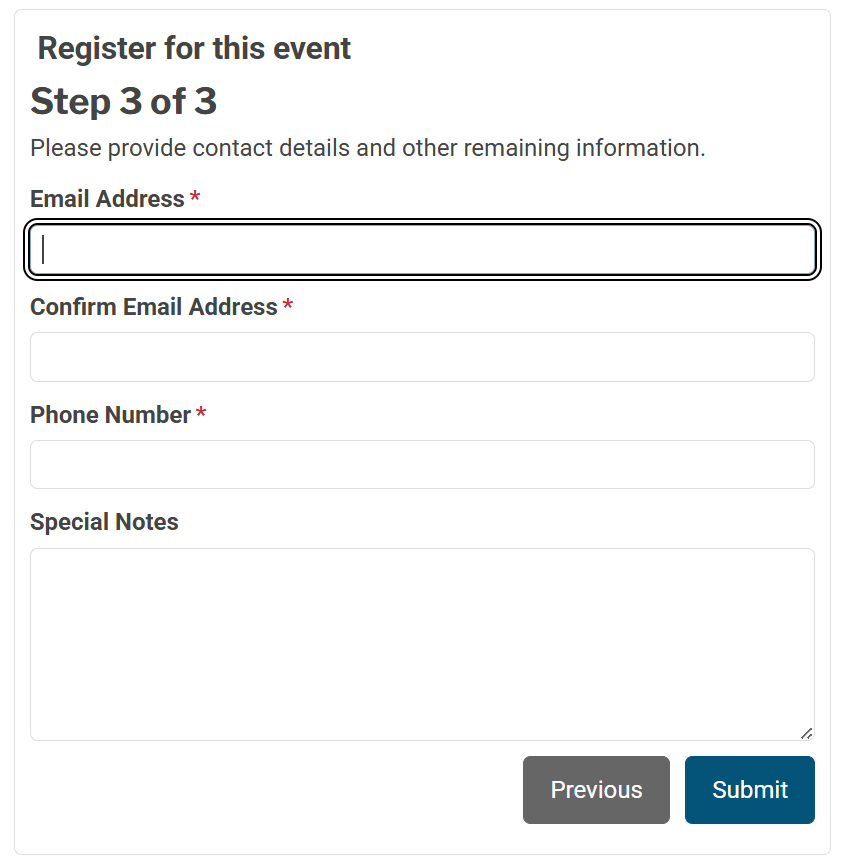Go back with the Previous button
This screenshot has width=843, height=867.
pos(596,790)
